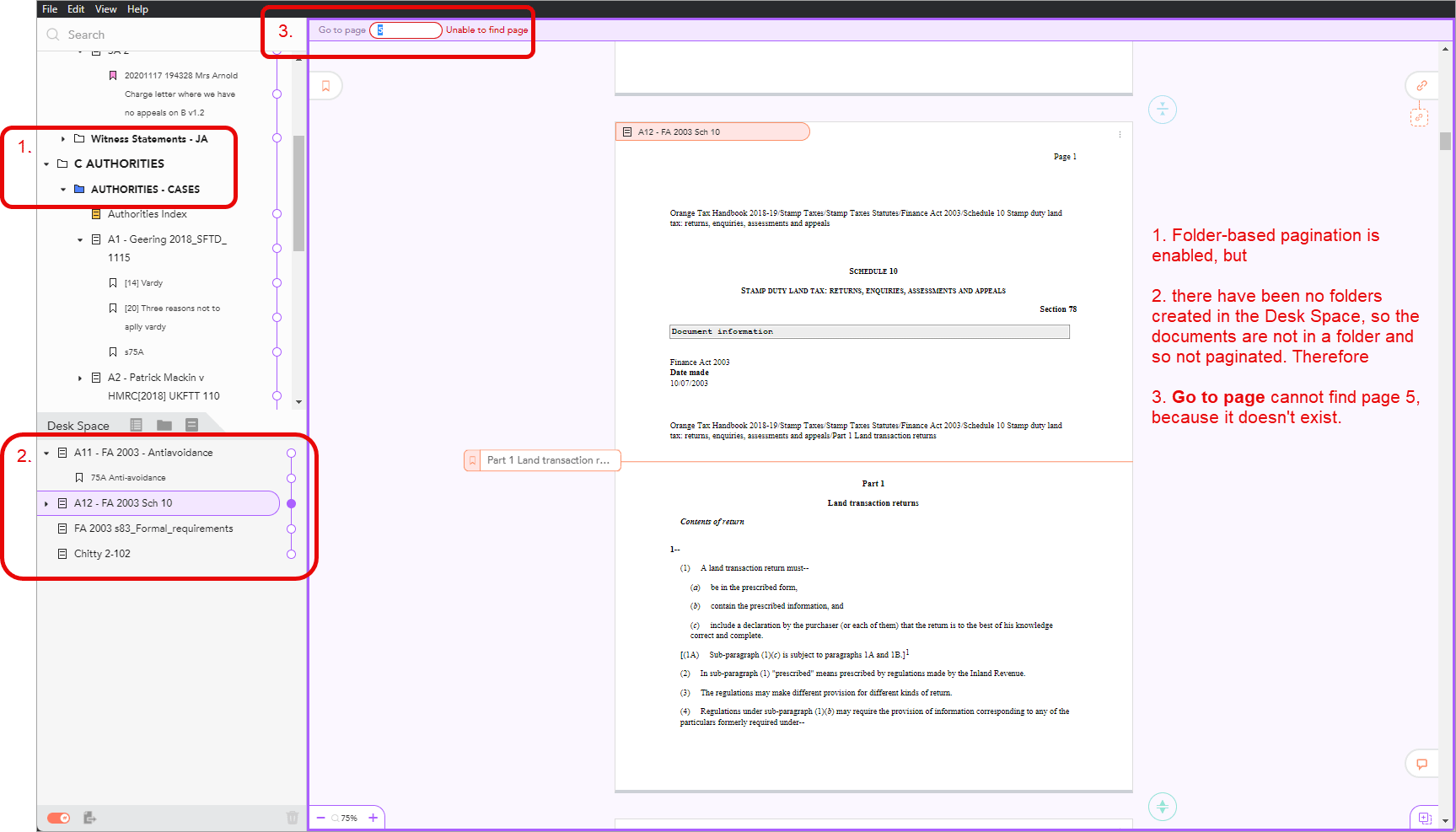Open the View menu
Screen dimensions: 1456x832
point(106,9)
